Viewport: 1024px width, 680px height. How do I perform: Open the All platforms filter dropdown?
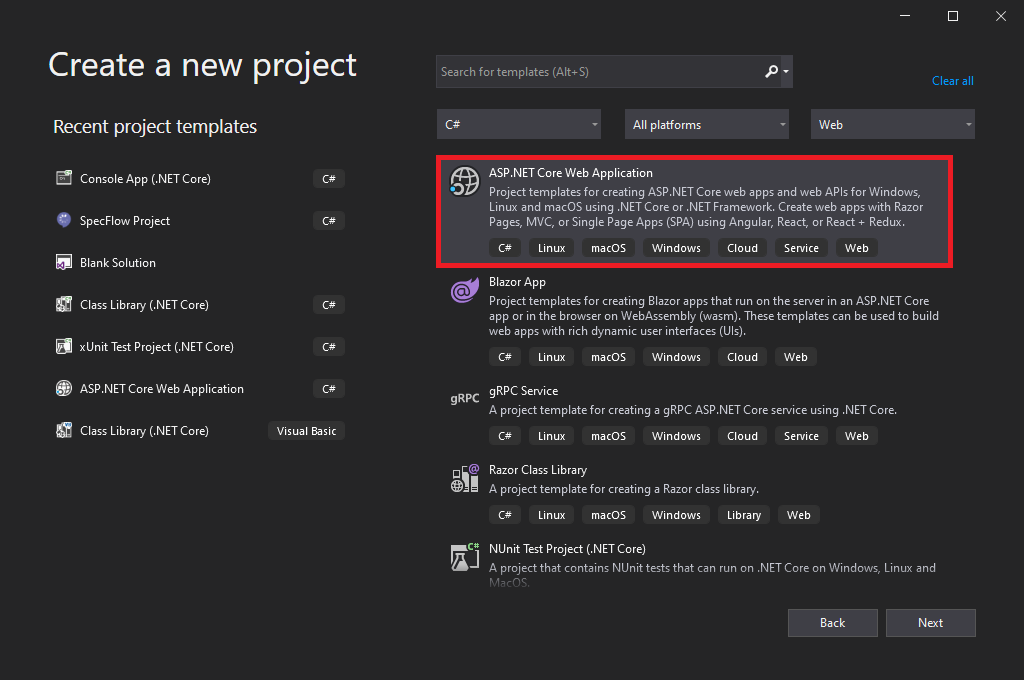tap(707, 124)
